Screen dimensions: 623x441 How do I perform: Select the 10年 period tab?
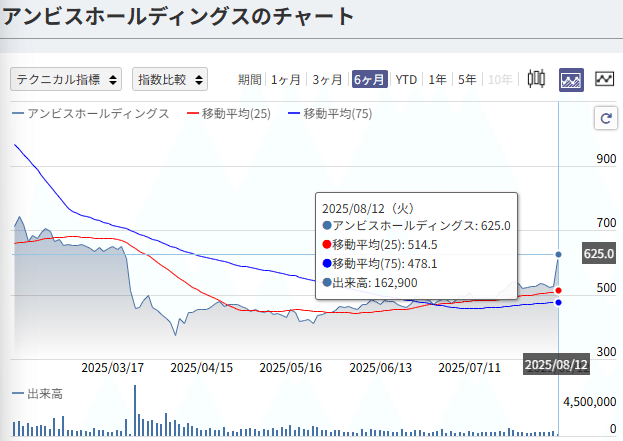pyautogui.click(x=500, y=79)
